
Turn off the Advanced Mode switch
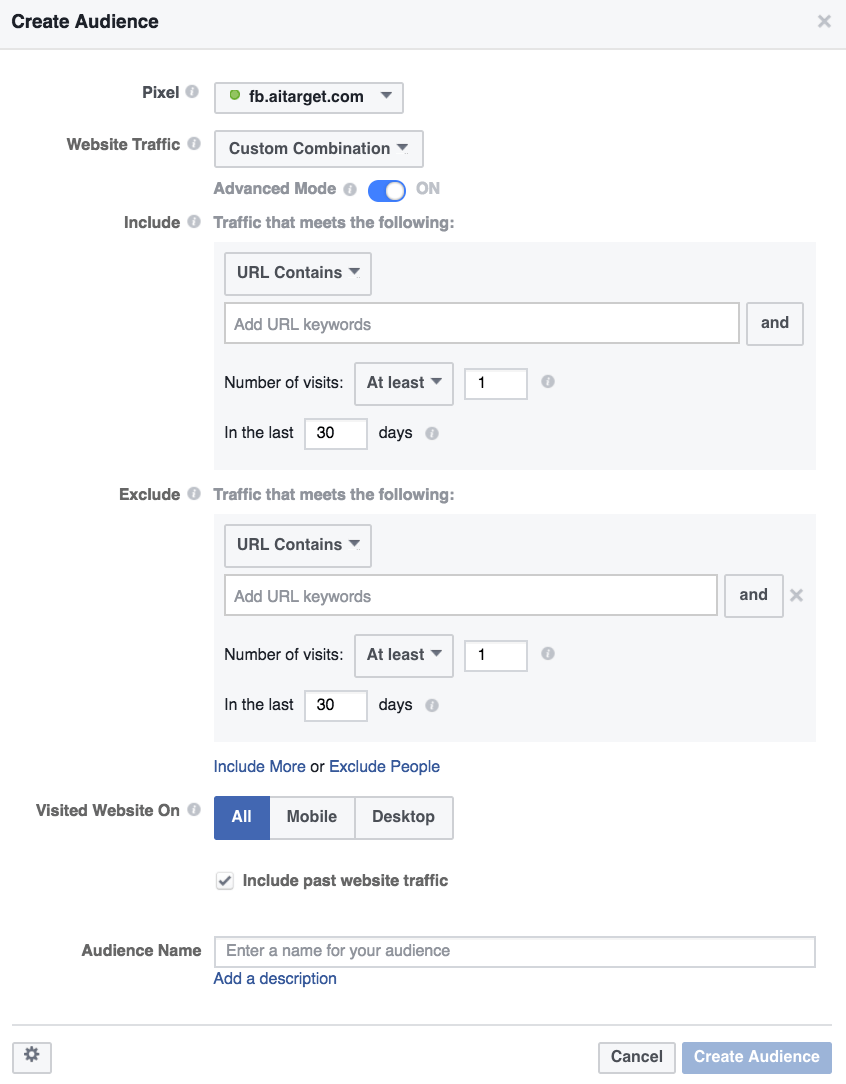[386, 190]
